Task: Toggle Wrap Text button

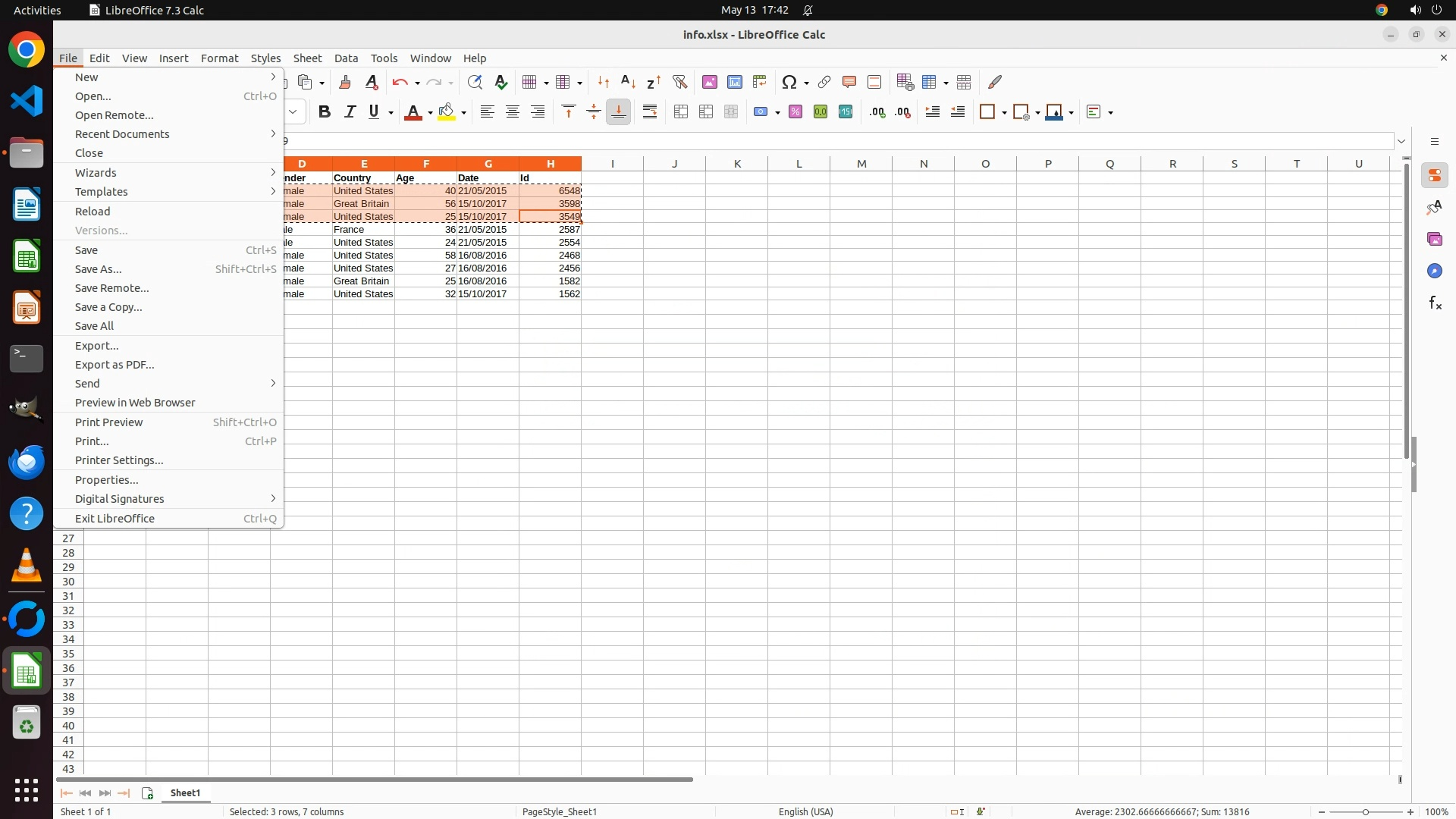Action: coord(650,112)
